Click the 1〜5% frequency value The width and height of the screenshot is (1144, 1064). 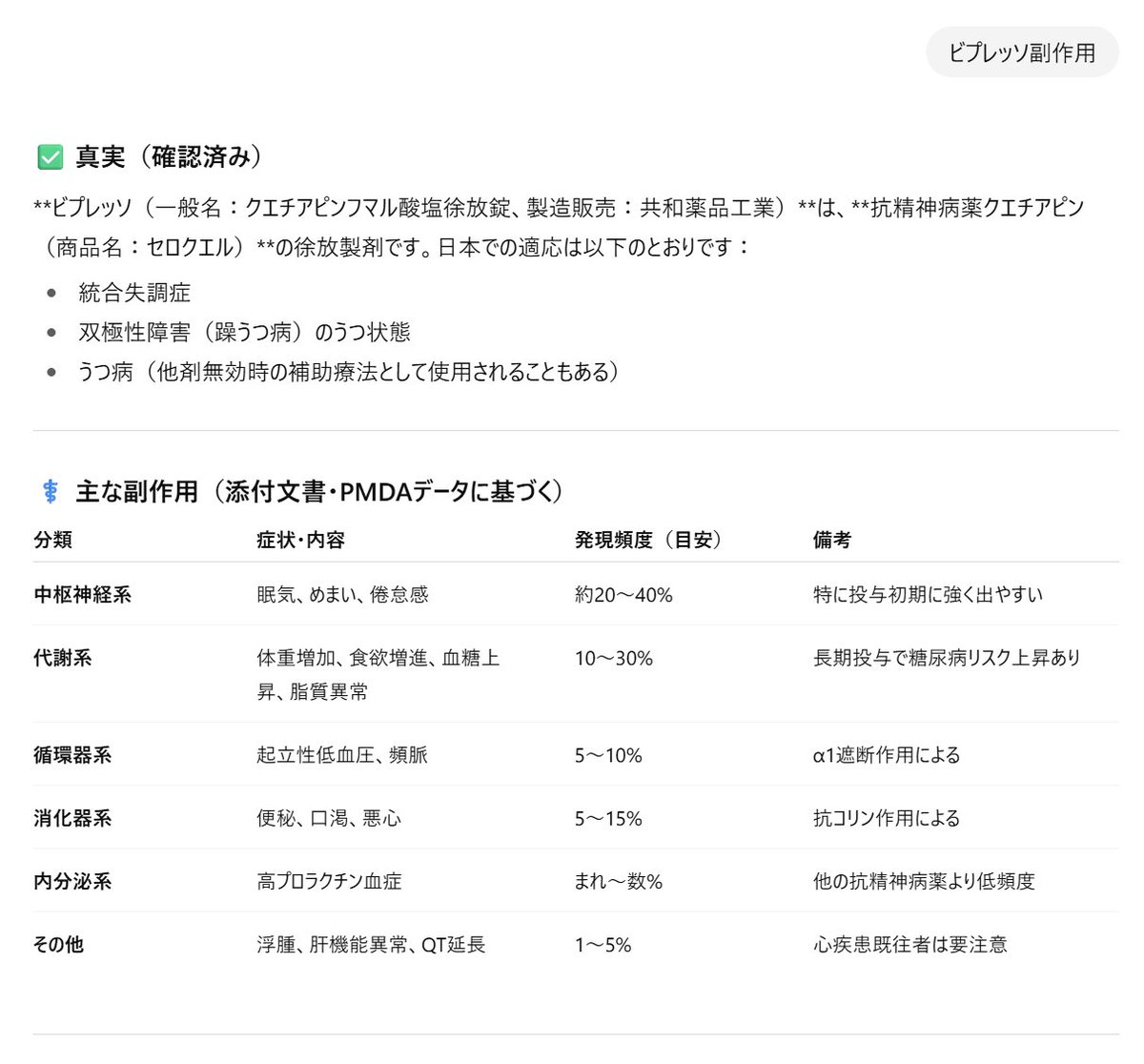[603, 944]
